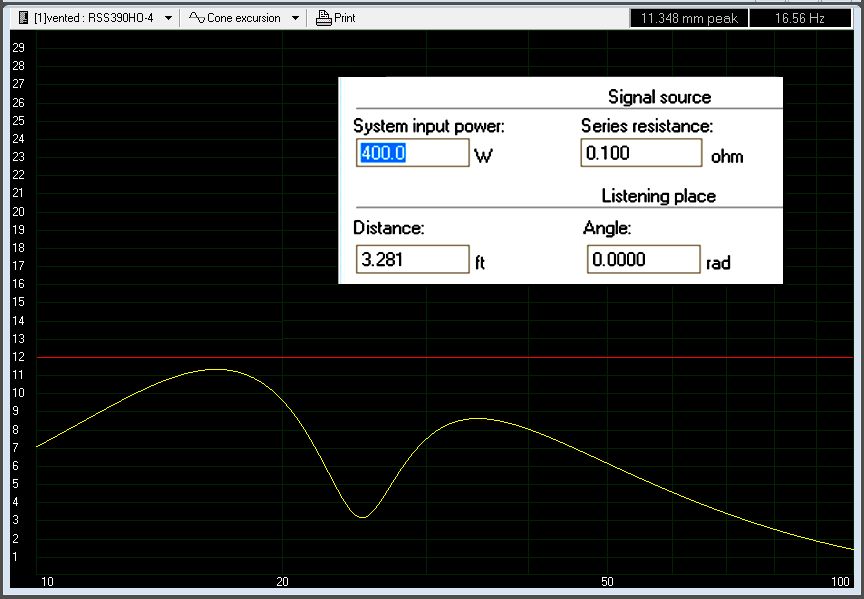Click the System input power label

tap(429, 126)
